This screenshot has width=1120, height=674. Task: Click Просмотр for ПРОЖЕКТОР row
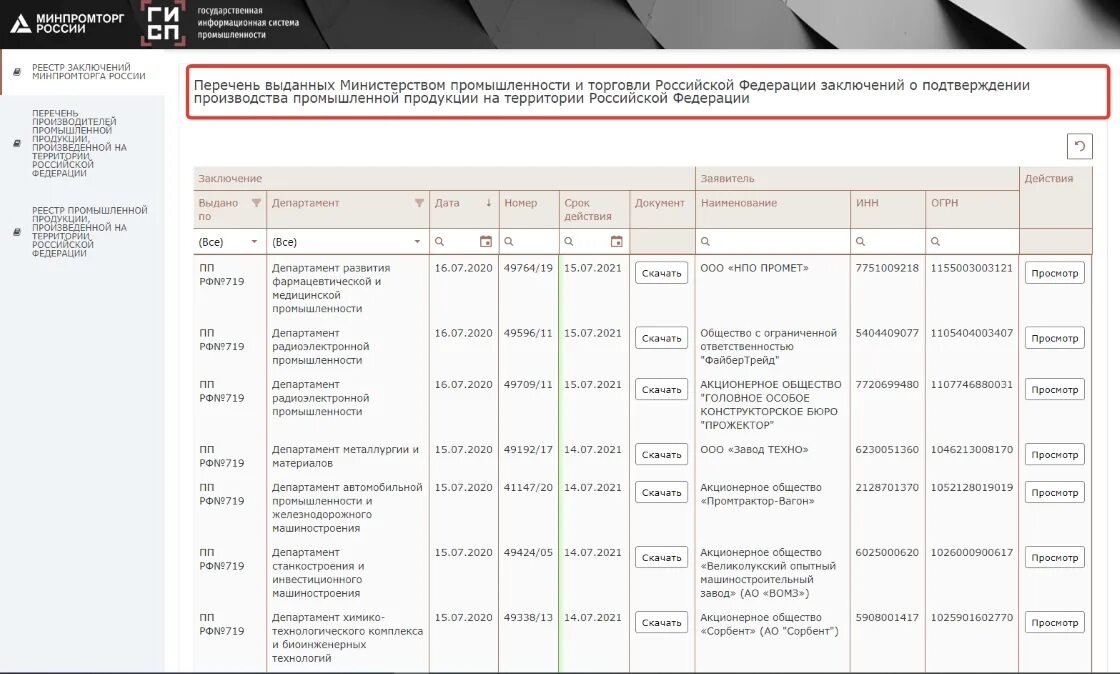click(1054, 389)
